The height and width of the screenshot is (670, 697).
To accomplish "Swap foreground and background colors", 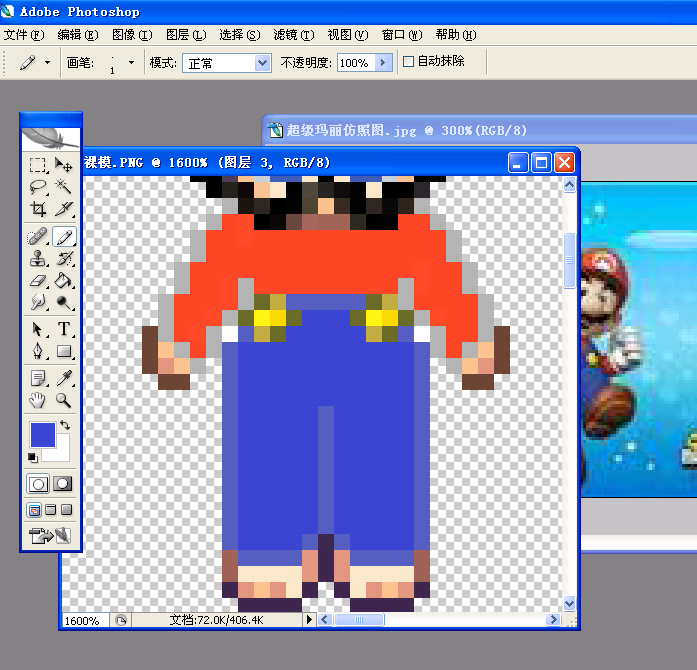I will (x=65, y=425).
